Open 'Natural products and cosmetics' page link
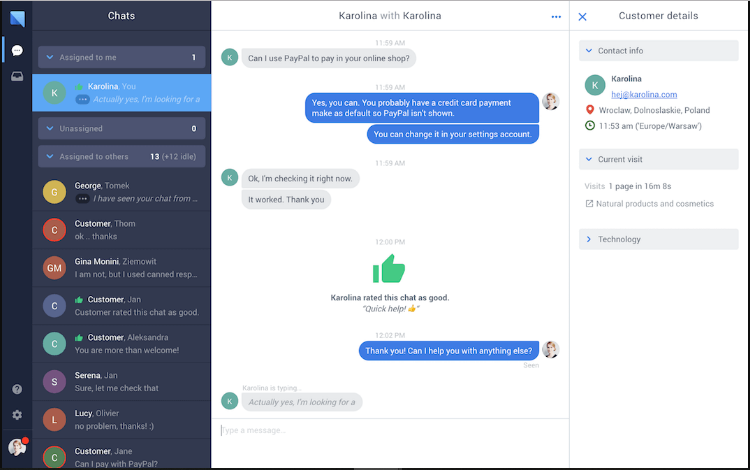Viewport: 750px width, 470px height. (x=654, y=204)
